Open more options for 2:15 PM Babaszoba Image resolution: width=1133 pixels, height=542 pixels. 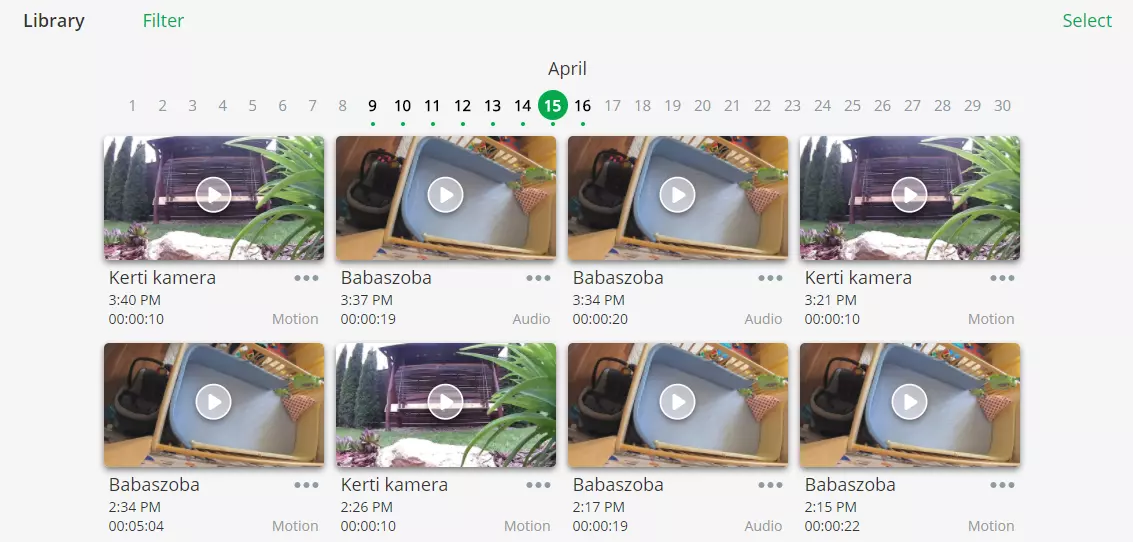click(x=1002, y=485)
